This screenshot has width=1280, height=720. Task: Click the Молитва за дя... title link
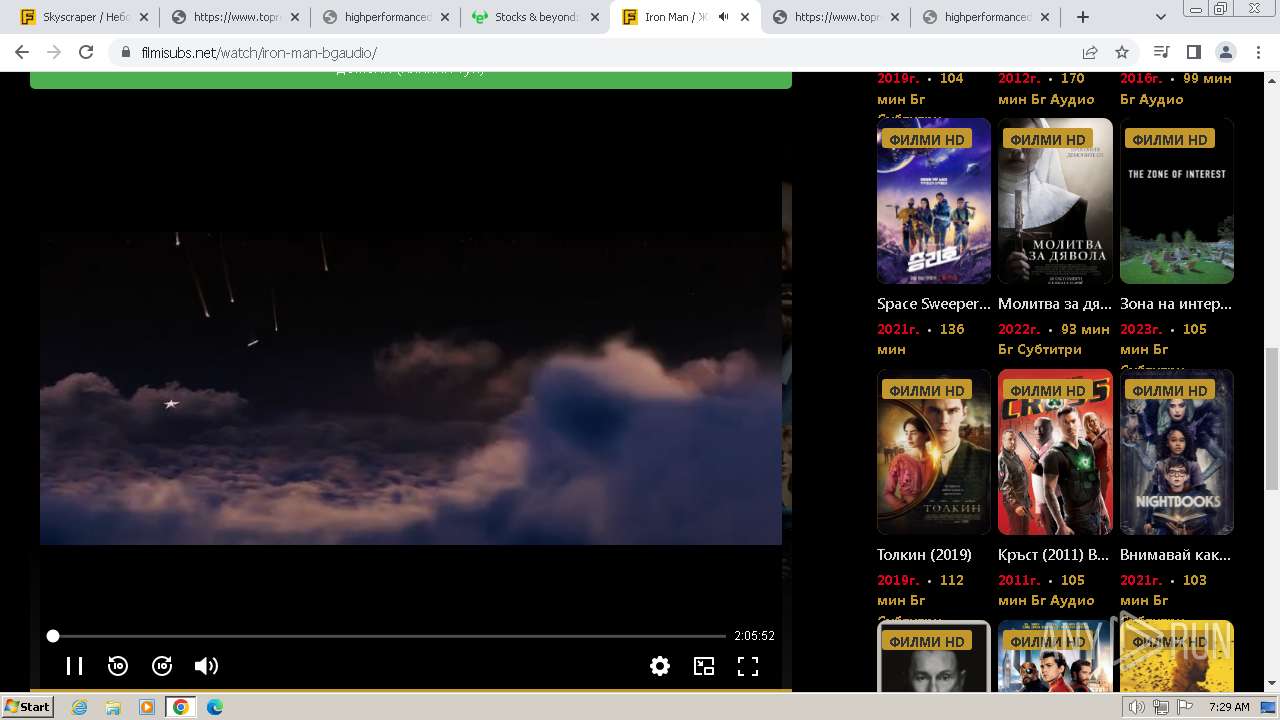coord(1055,303)
